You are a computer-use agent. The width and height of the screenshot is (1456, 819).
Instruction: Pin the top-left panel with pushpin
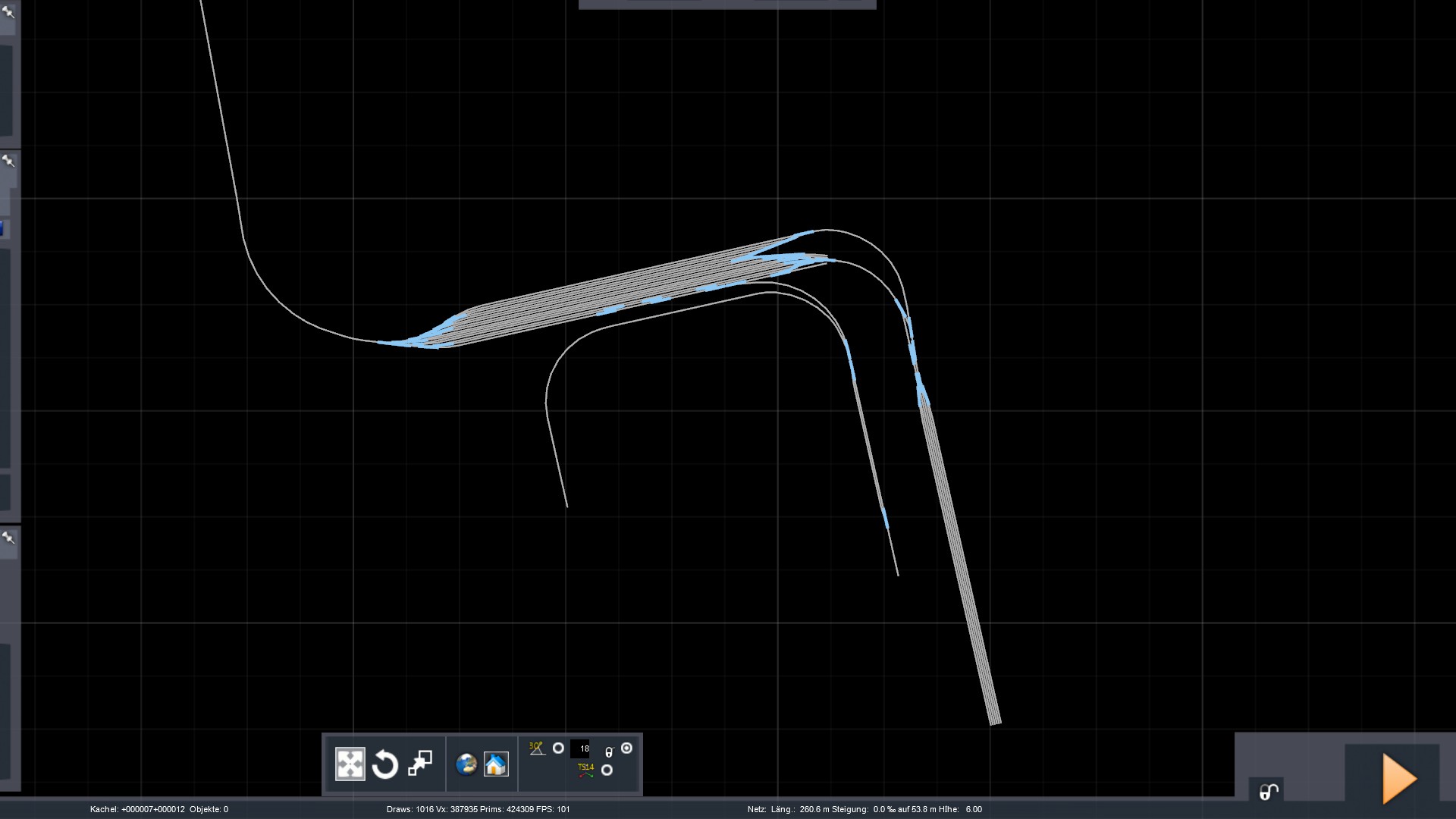click(8, 11)
